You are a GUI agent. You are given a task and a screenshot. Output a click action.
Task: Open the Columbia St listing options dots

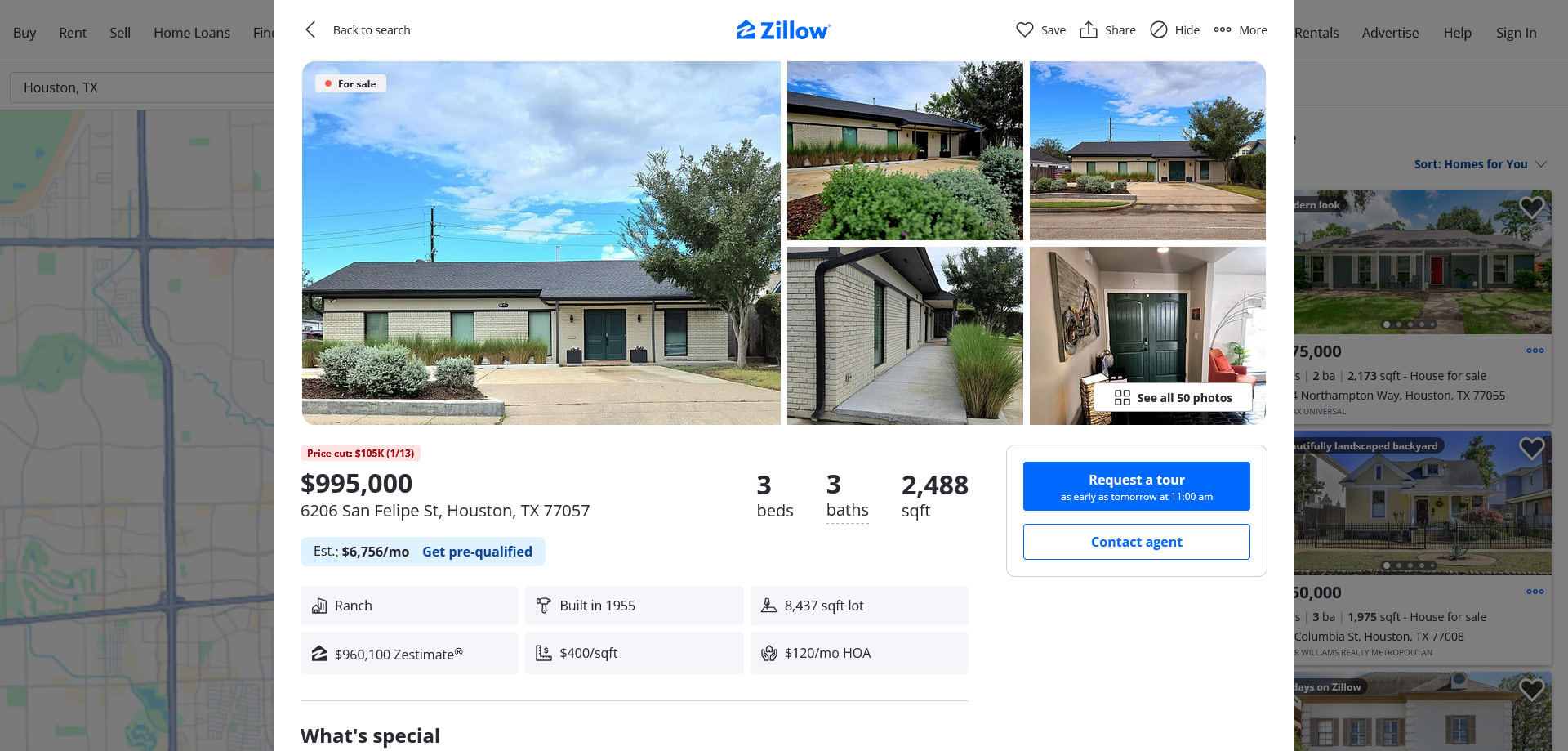[x=1535, y=592]
